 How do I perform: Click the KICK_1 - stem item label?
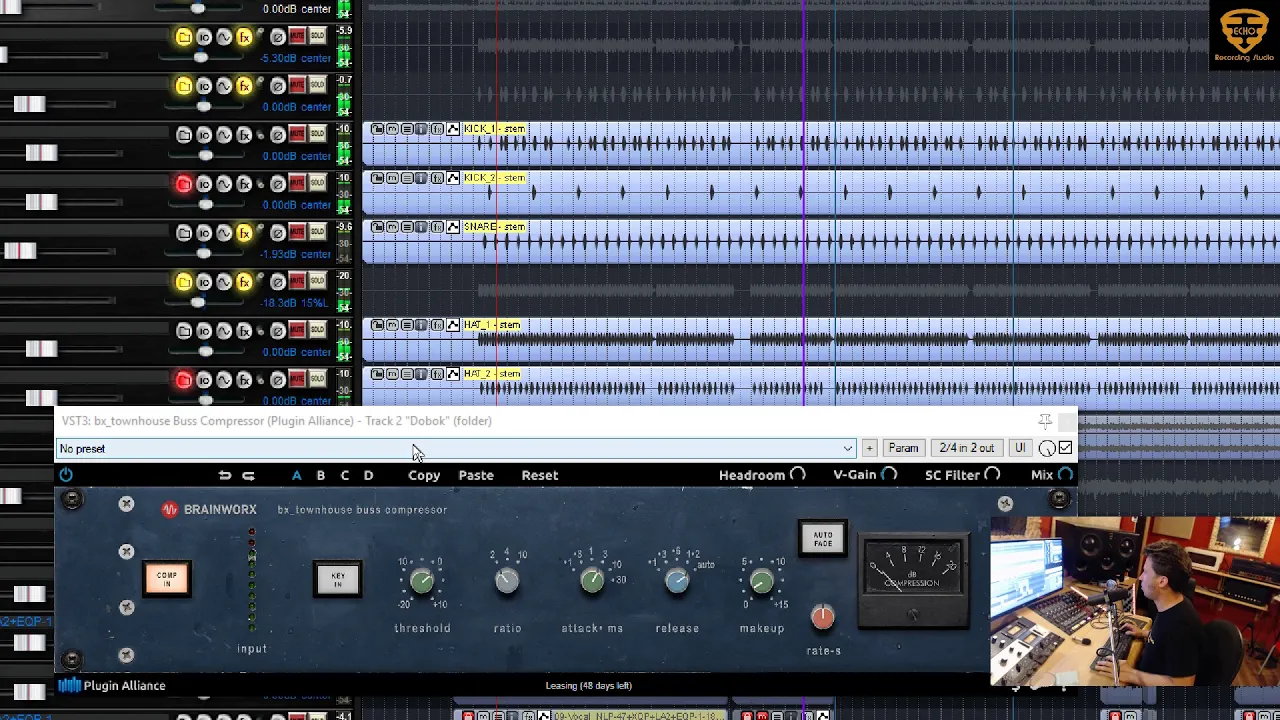(494, 129)
